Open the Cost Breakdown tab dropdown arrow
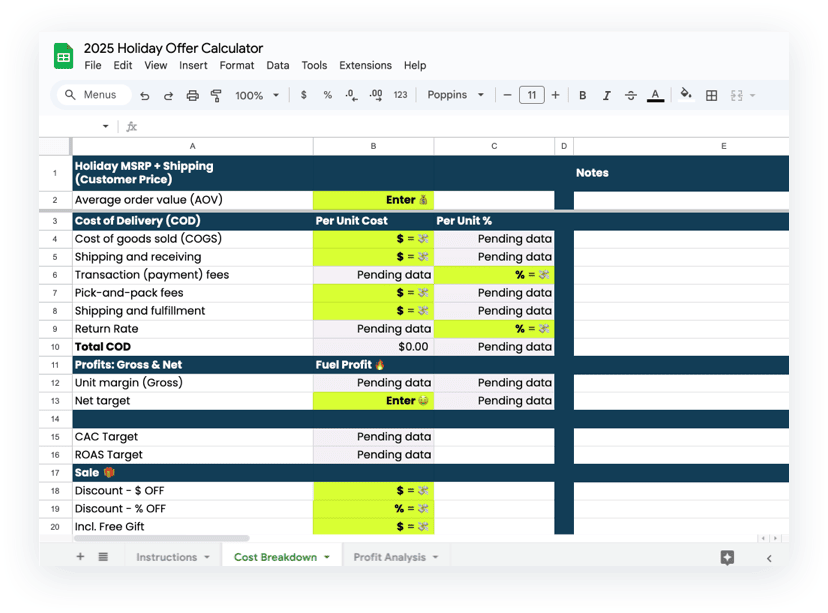This screenshot has width=828, height=613. (327, 558)
